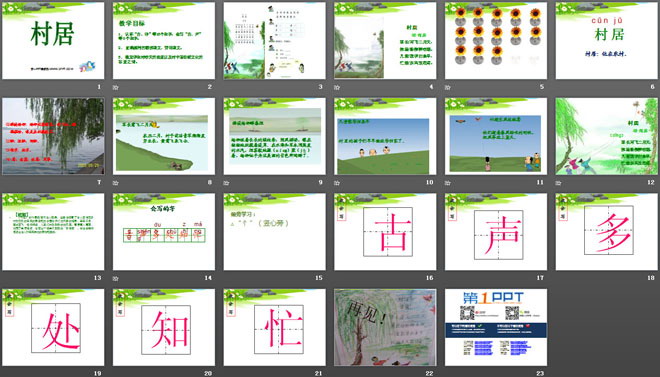Image resolution: width=660 pixels, height=377 pixels.
Task: Click the slide number label 18
Action: click(x=651, y=278)
